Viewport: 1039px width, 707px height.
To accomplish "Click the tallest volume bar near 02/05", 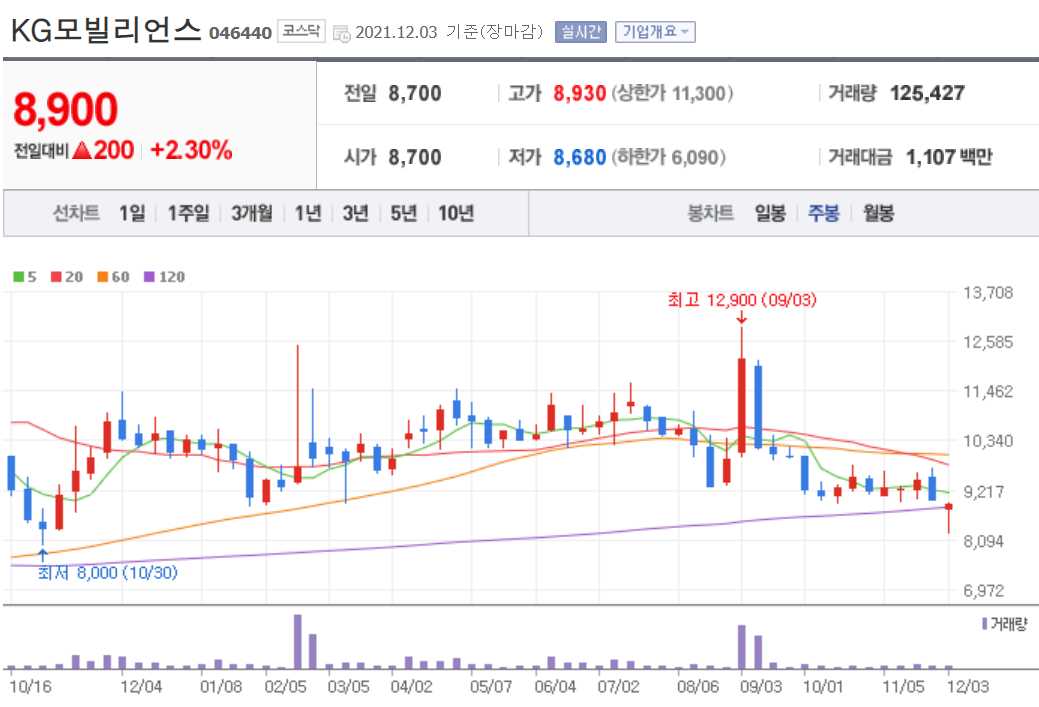I will (x=298, y=642).
